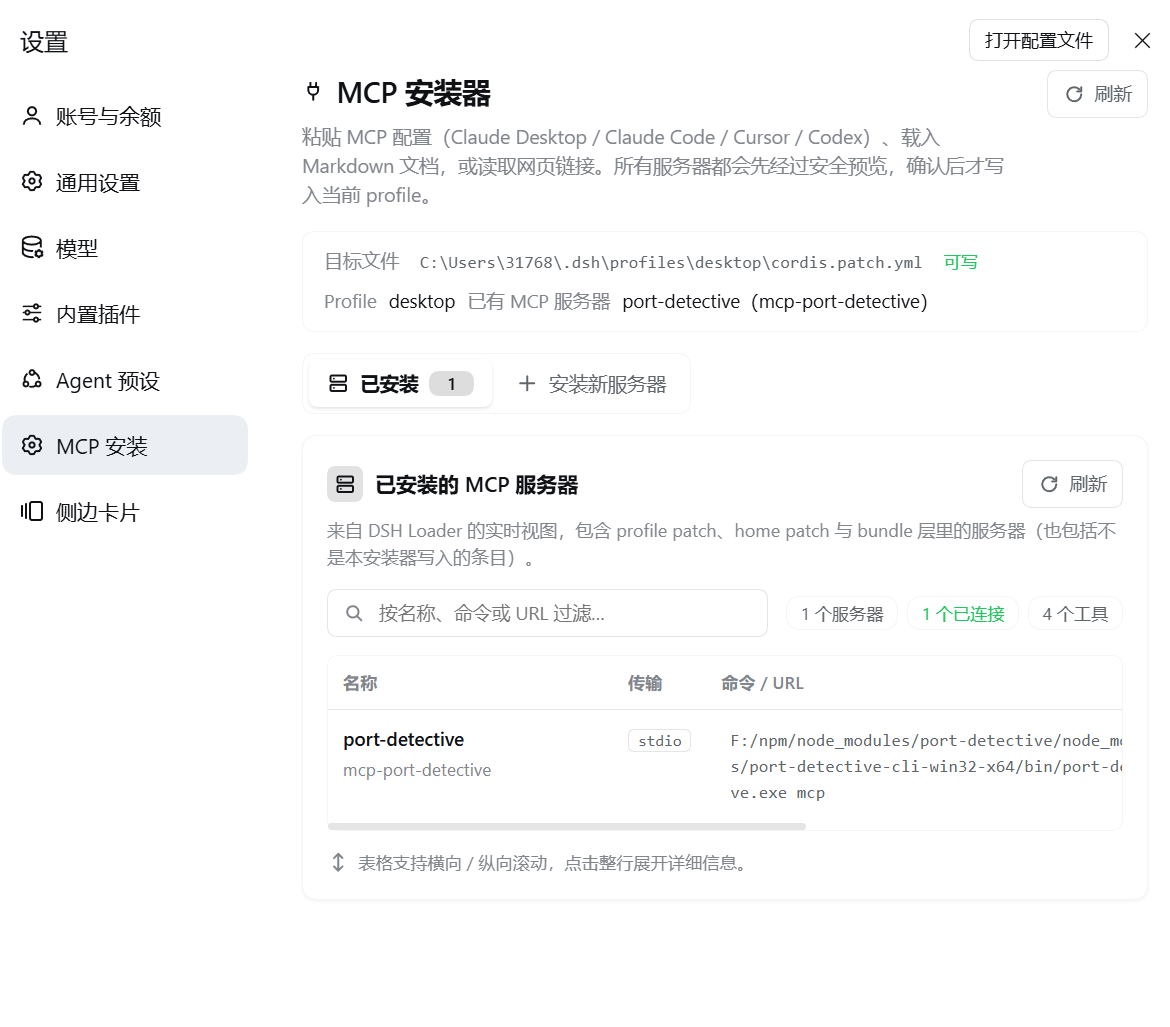Open the 账号与余额 settings section
The width and height of the screenshot is (1170, 1027).
(x=125, y=116)
